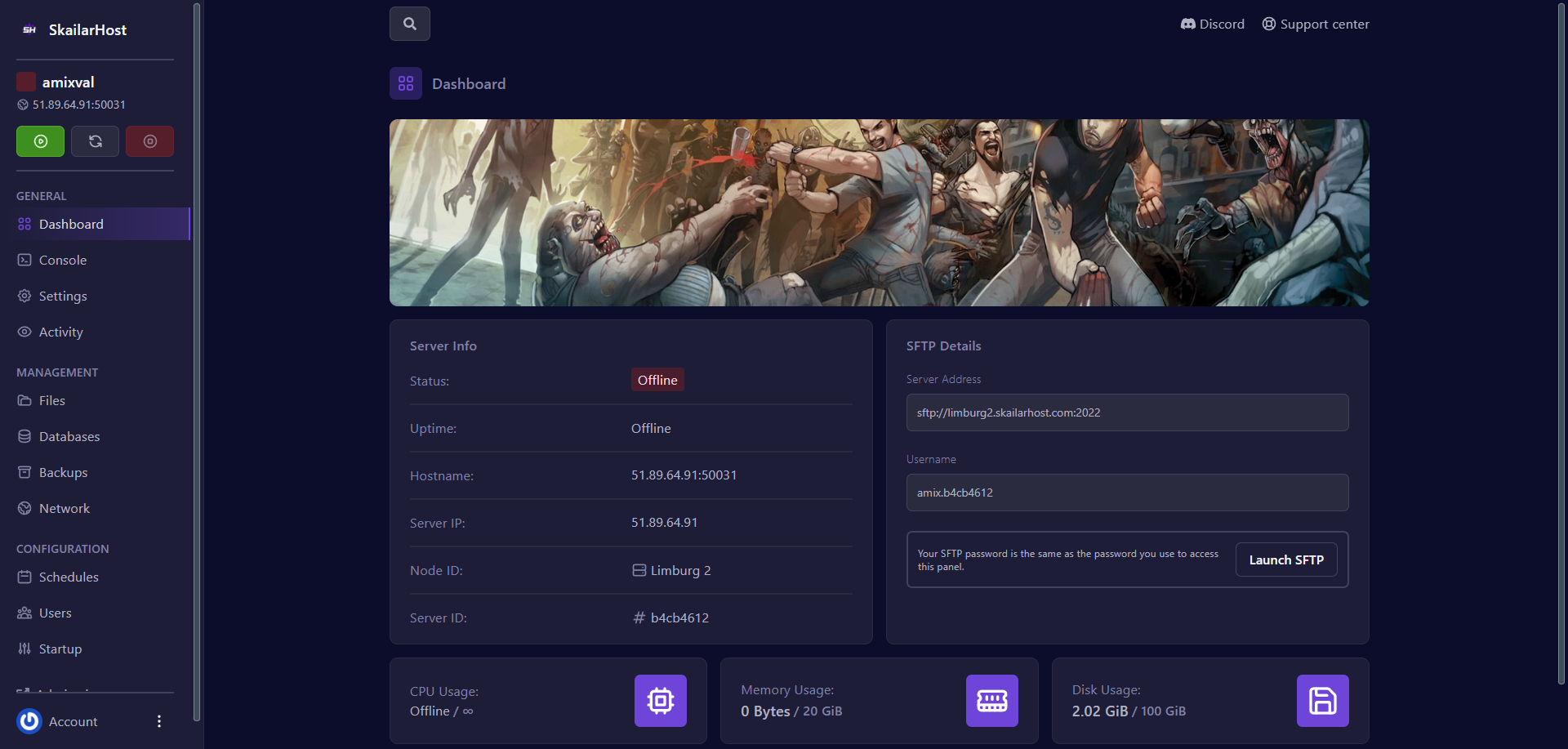Open Settings via the gear icon

click(24, 296)
